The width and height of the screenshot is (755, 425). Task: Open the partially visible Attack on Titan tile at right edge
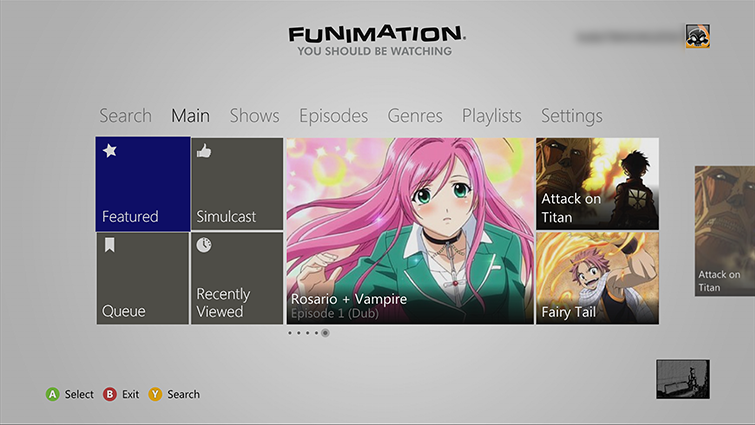(x=725, y=231)
